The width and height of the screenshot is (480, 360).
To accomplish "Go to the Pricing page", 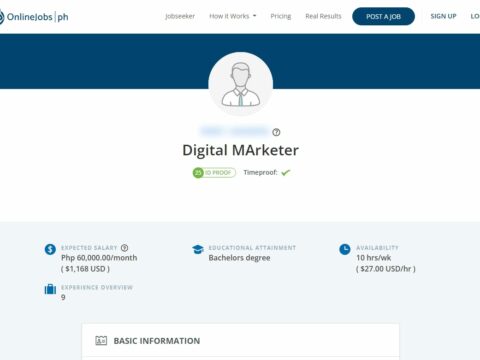I will tap(281, 16).
